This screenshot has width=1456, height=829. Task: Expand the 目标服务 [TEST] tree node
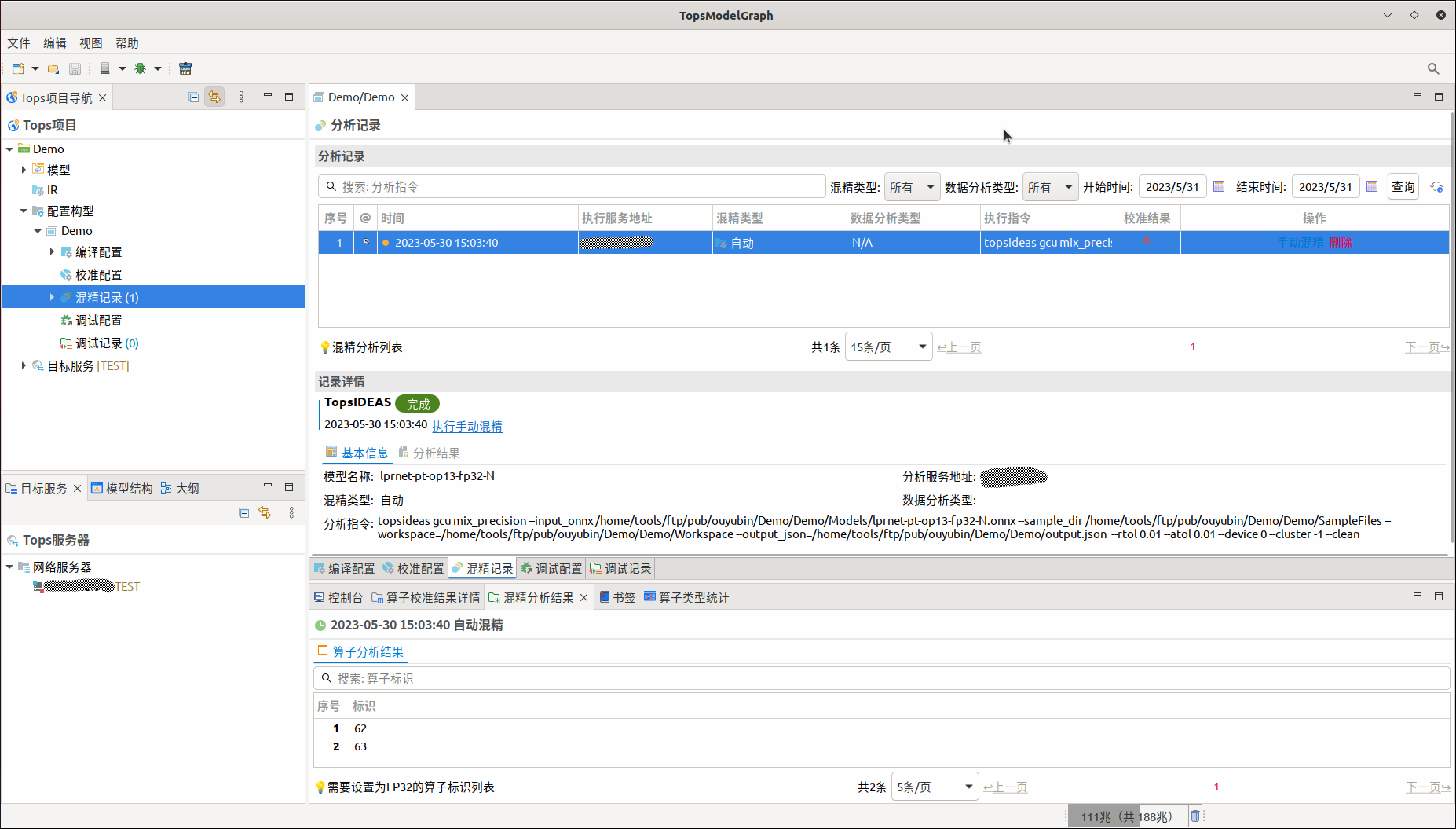click(x=24, y=365)
